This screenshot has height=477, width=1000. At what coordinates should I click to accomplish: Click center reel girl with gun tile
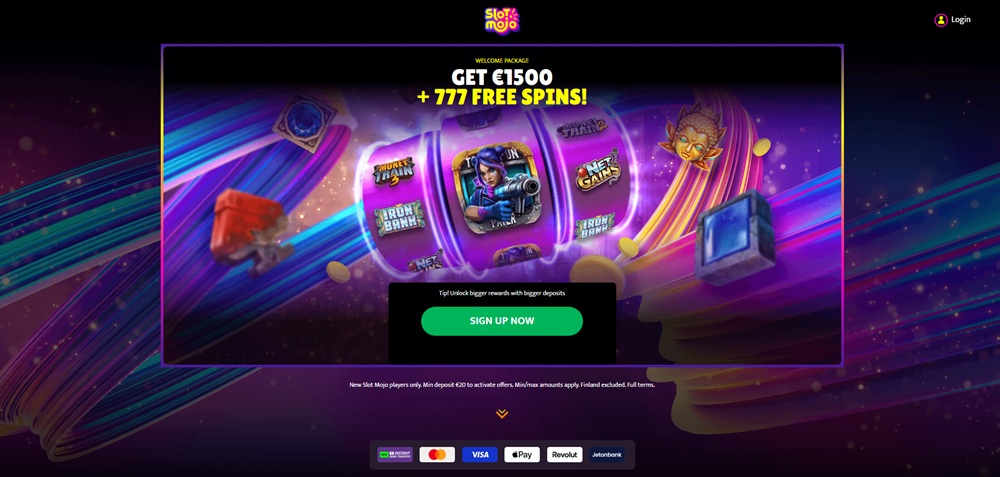(x=496, y=187)
